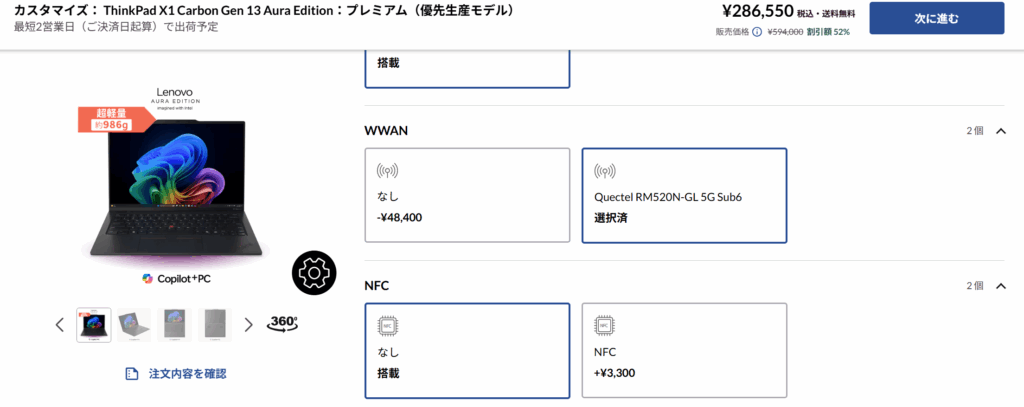Show previous product image with left arrow
Viewport: 1024px width, 407px height.
[x=60, y=324]
